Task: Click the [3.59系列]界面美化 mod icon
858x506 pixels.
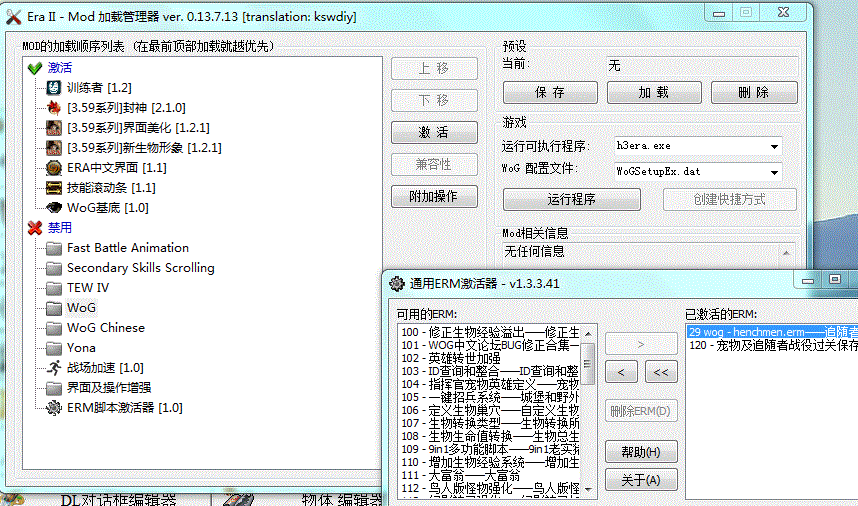Action: pyautogui.click(x=54, y=127)
